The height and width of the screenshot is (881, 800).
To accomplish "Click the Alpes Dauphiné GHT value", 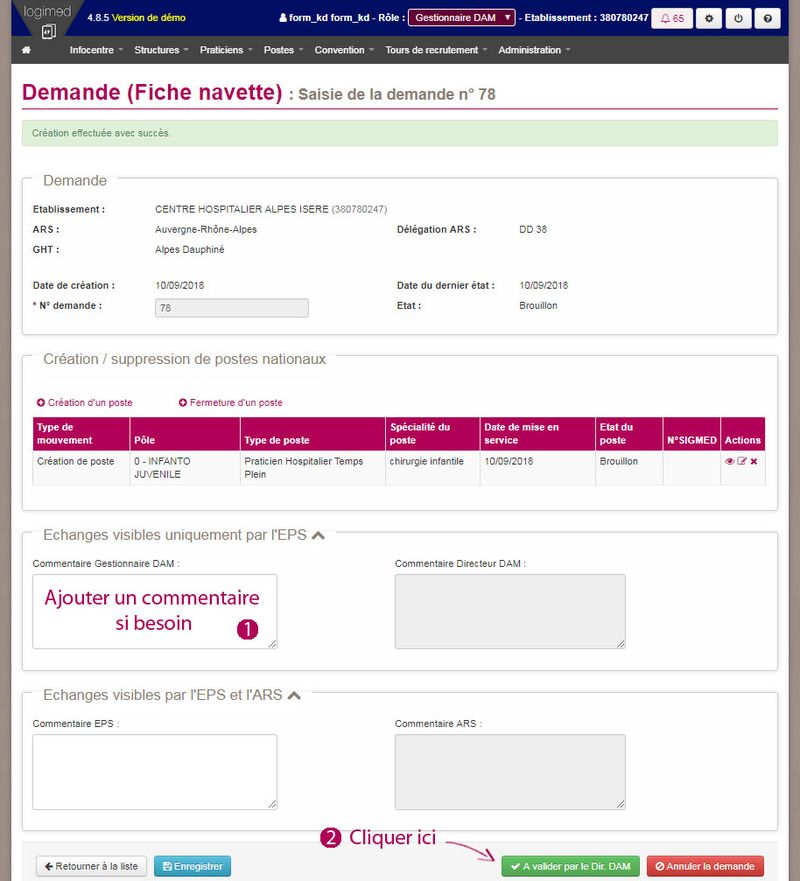I will point(189,250).
